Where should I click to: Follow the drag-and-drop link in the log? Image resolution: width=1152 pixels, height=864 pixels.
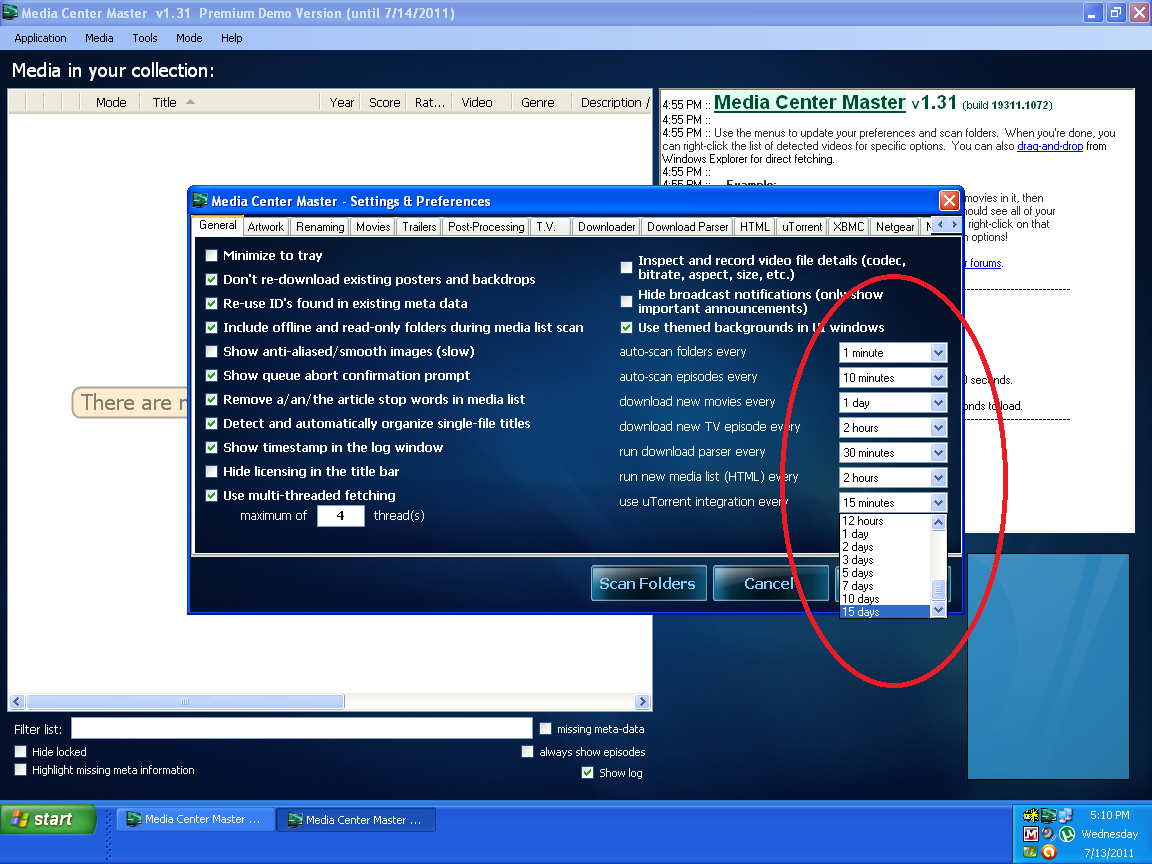[1050, 146]
